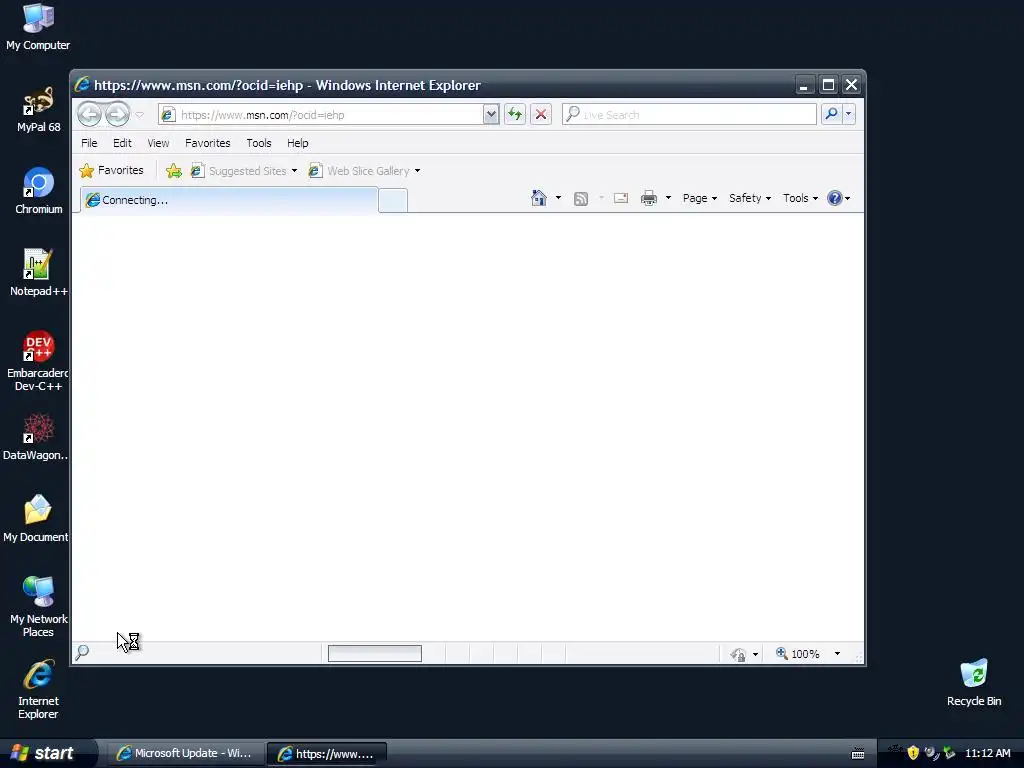1024x768 pixels.
Task: Select the Notepad++ desktop shortcut
Action: [x=39, y=273]
